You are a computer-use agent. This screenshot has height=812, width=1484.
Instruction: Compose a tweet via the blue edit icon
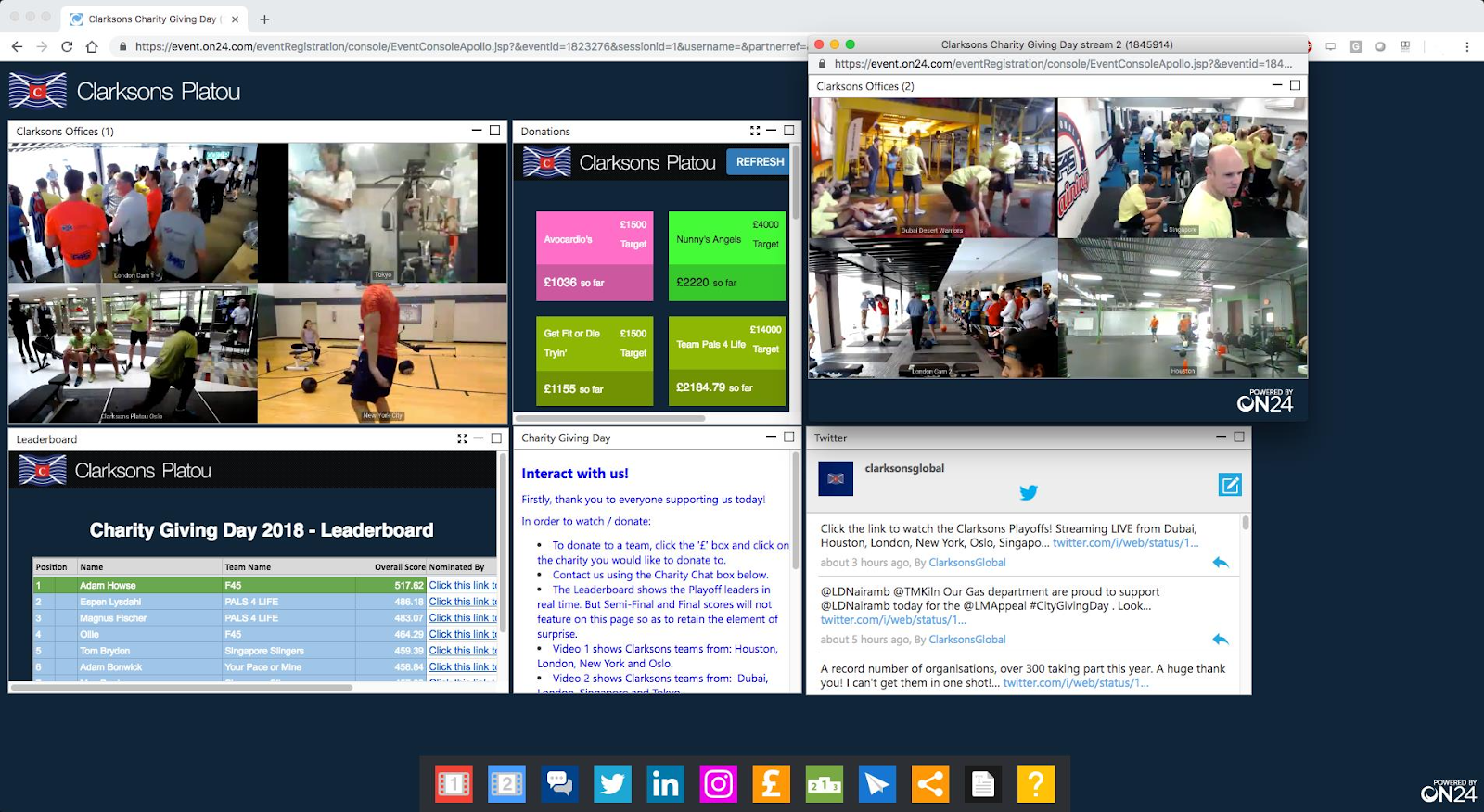[x=1230, y=485]
